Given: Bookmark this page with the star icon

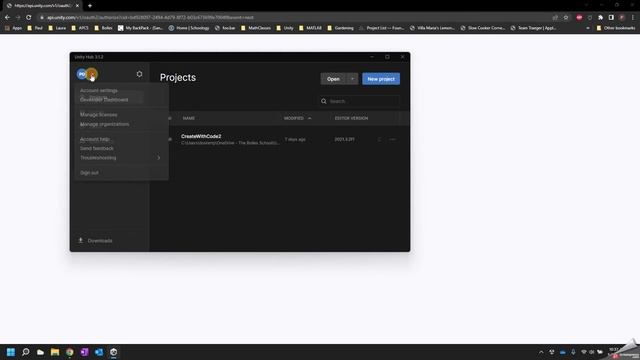Looking at the screenshot, I should [x=566, y=18].
